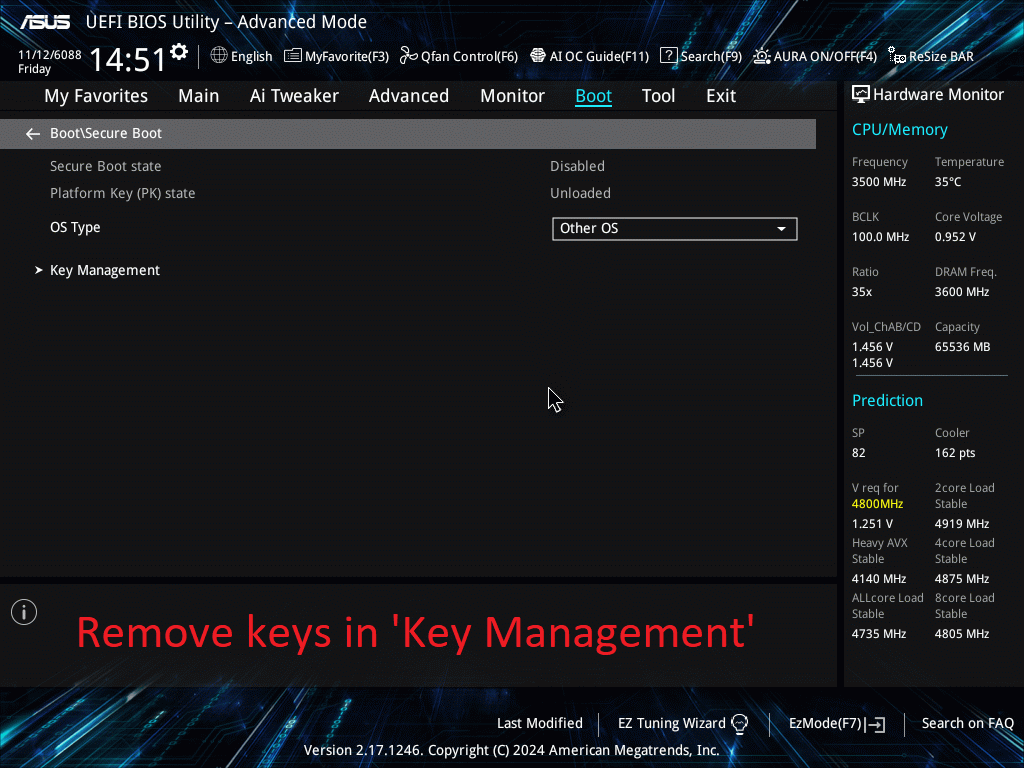Image resolution: width=1024 pixels, height=768 pixels.
Task: Click the OS Type dropdown arrow
Action: click(x=782, y=229)
